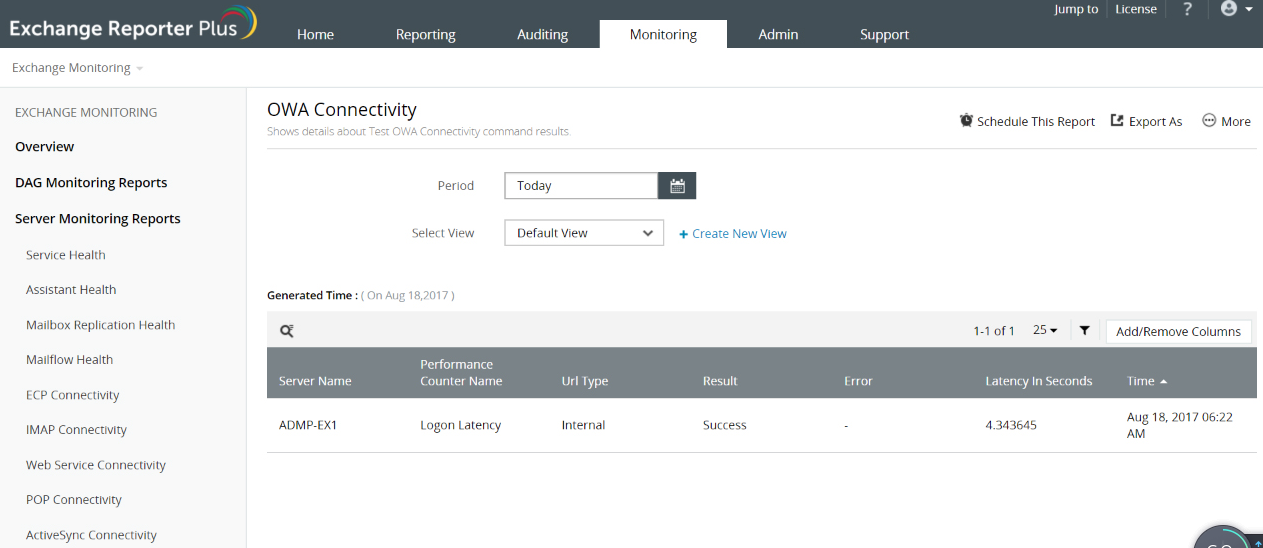Click the filter funnel icon
The height and width of the screenshot is (548, 1263).
(x=1085, y=330)
